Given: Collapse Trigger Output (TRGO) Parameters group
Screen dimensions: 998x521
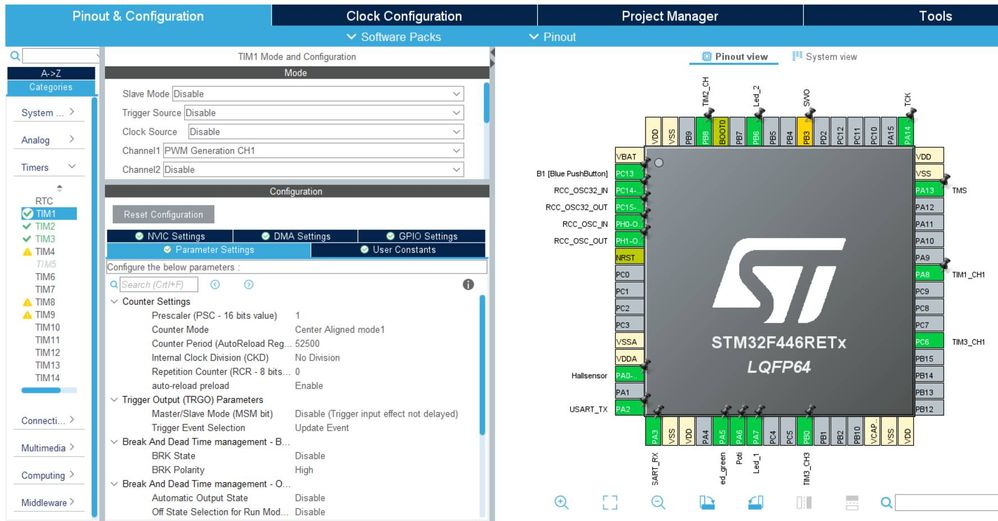Looking at the screenshot, I should 115,399.
